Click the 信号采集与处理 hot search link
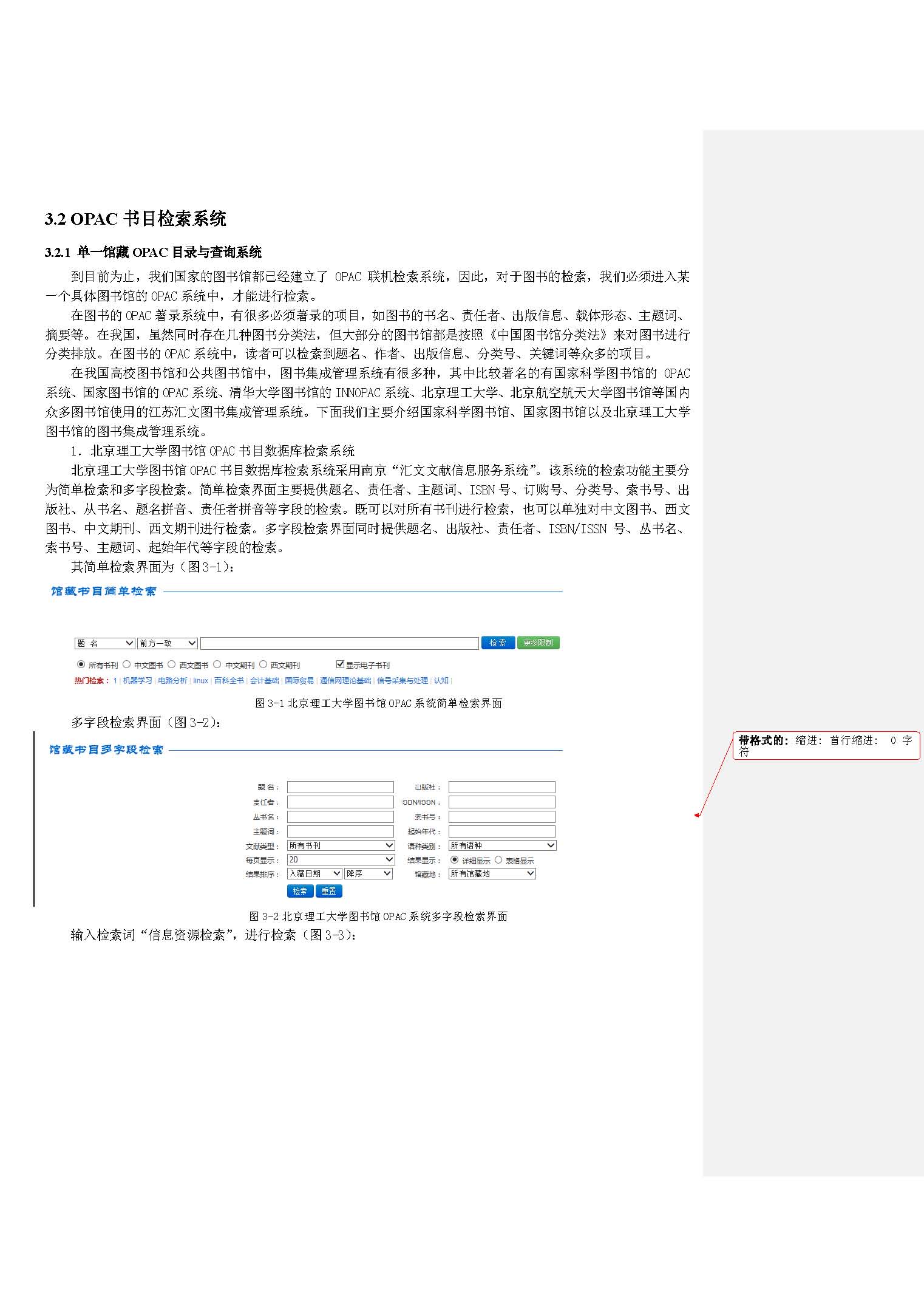This screenshot has width=924, height=1307. 402,681
